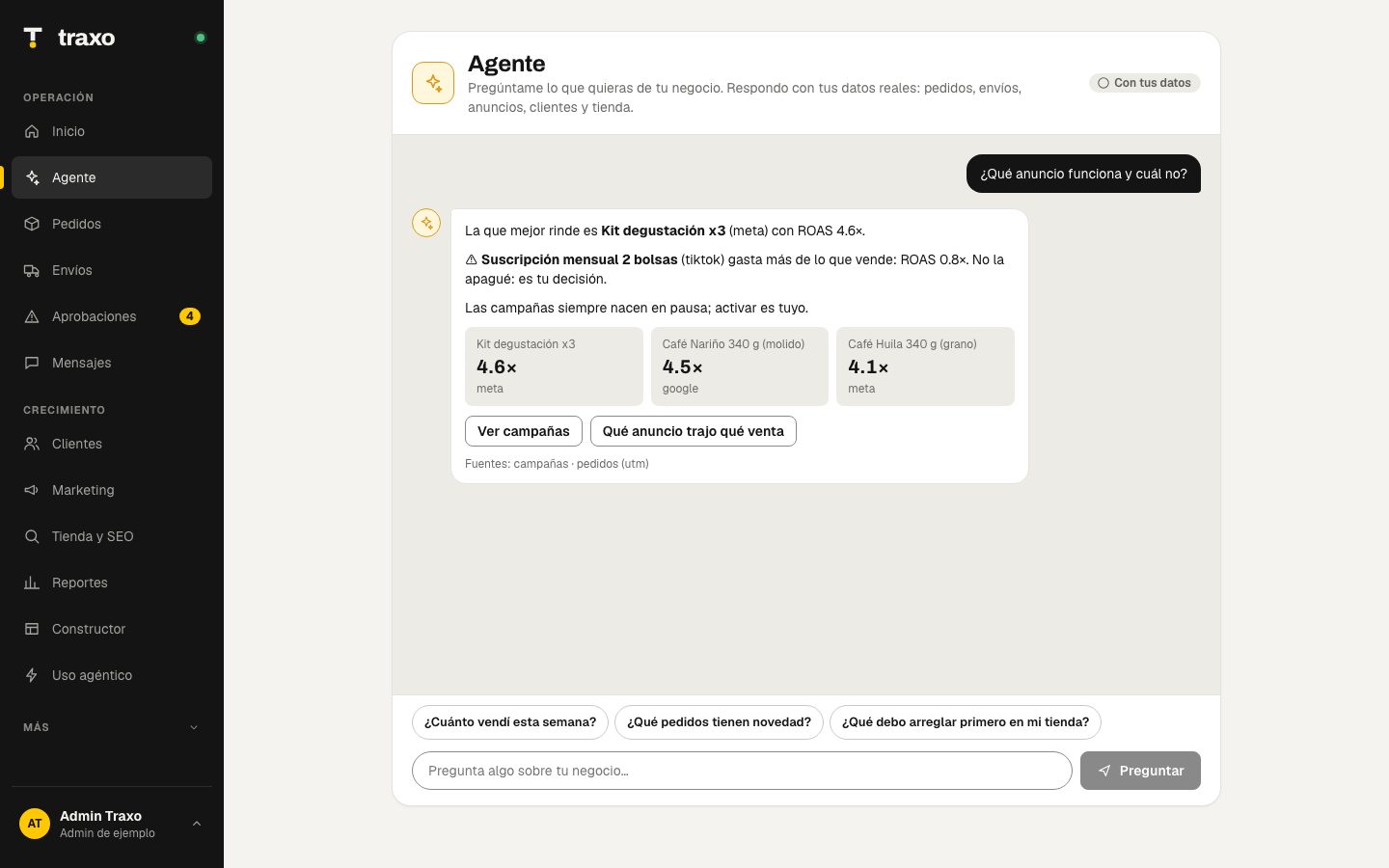Screen dimensions: 1389x868
Task: Focus the Pregunta algo sobre tu negocio field
Action: point(742,771)
